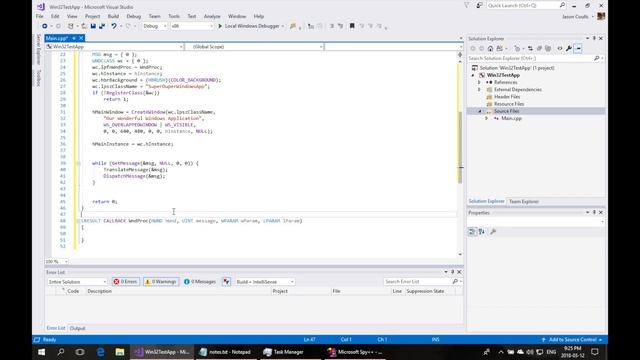Toggle pin on the Main.cpp tab

[x=74, y=38]
